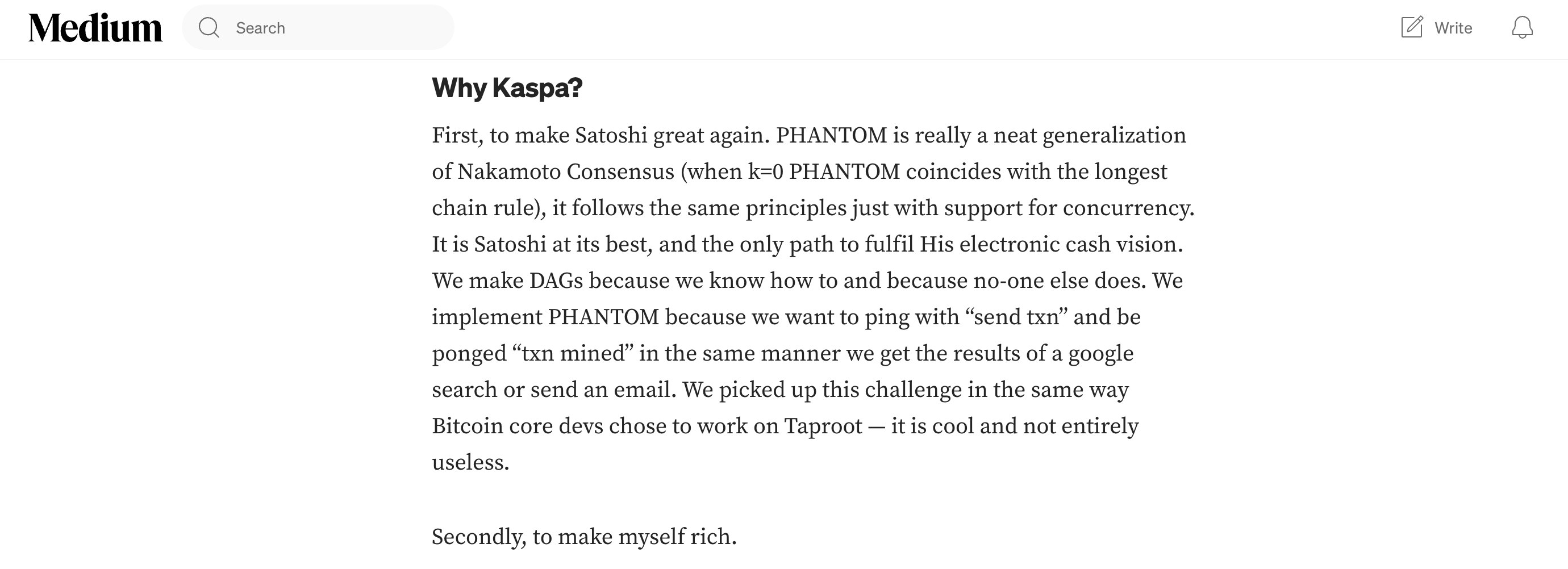
Task: Click the "Secondly, to make myself rich." line
Action: (x=584, y=537)
